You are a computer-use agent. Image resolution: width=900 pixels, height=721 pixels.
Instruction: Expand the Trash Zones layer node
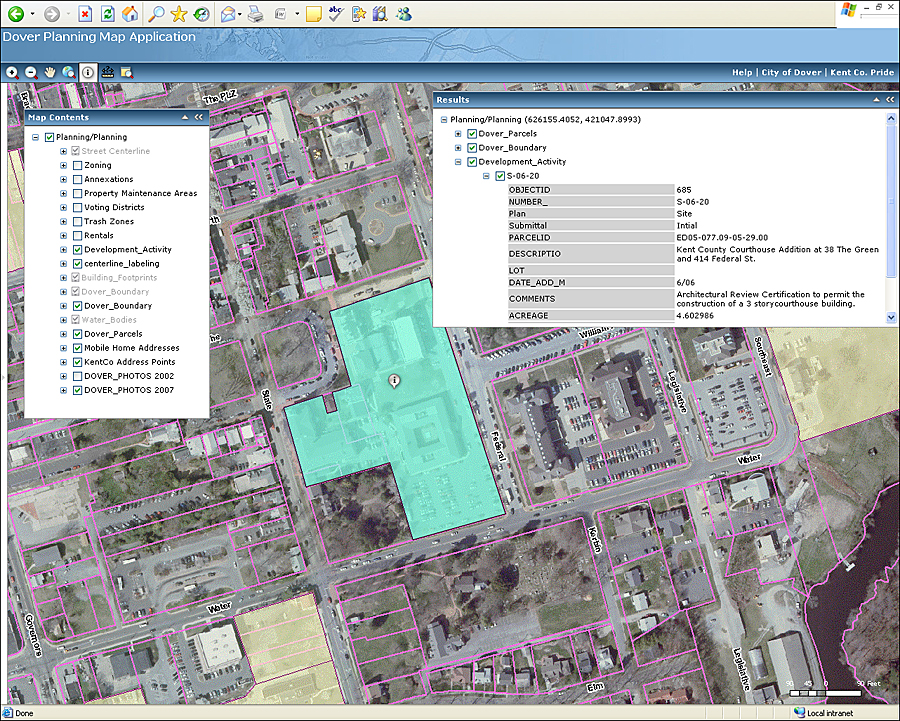coord(64,221)
